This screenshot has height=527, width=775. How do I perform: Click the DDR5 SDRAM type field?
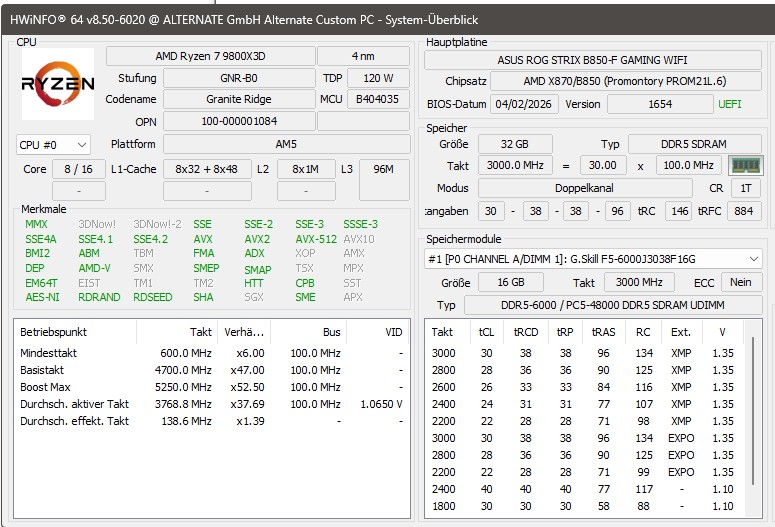click(x=694, y=144)
